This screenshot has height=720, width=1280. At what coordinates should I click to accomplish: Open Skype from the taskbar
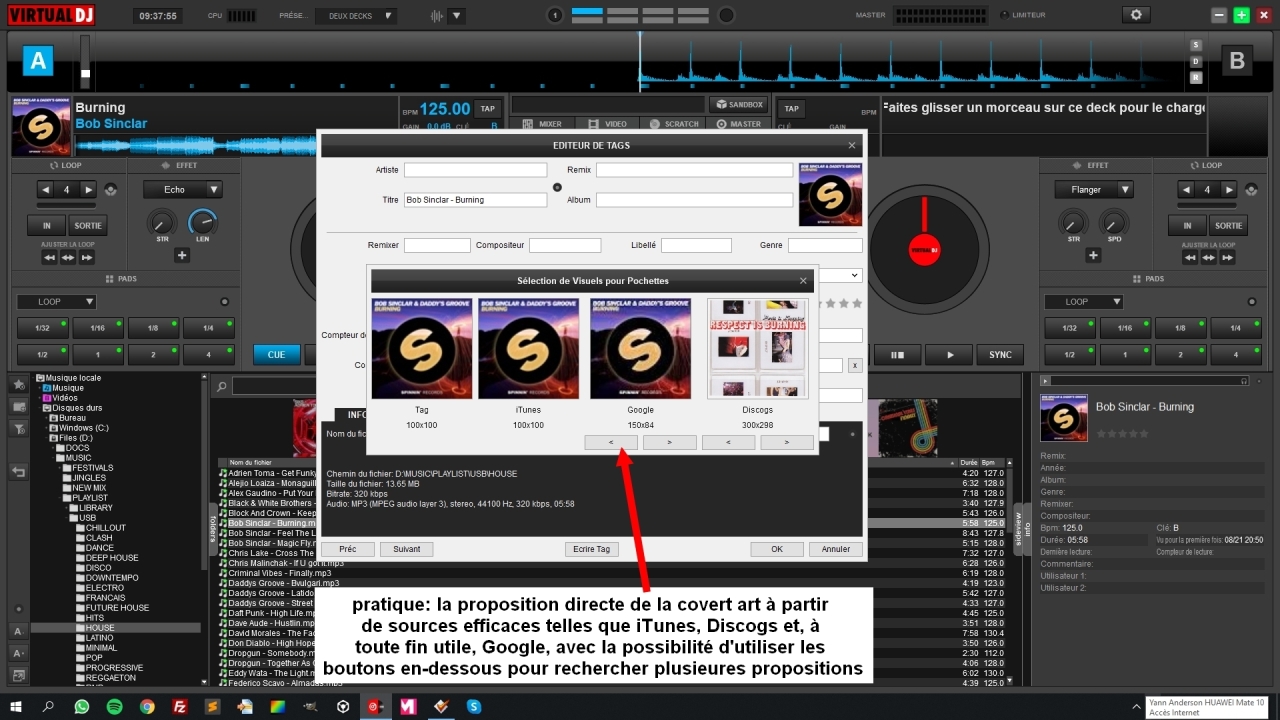[x=473, y=706]
